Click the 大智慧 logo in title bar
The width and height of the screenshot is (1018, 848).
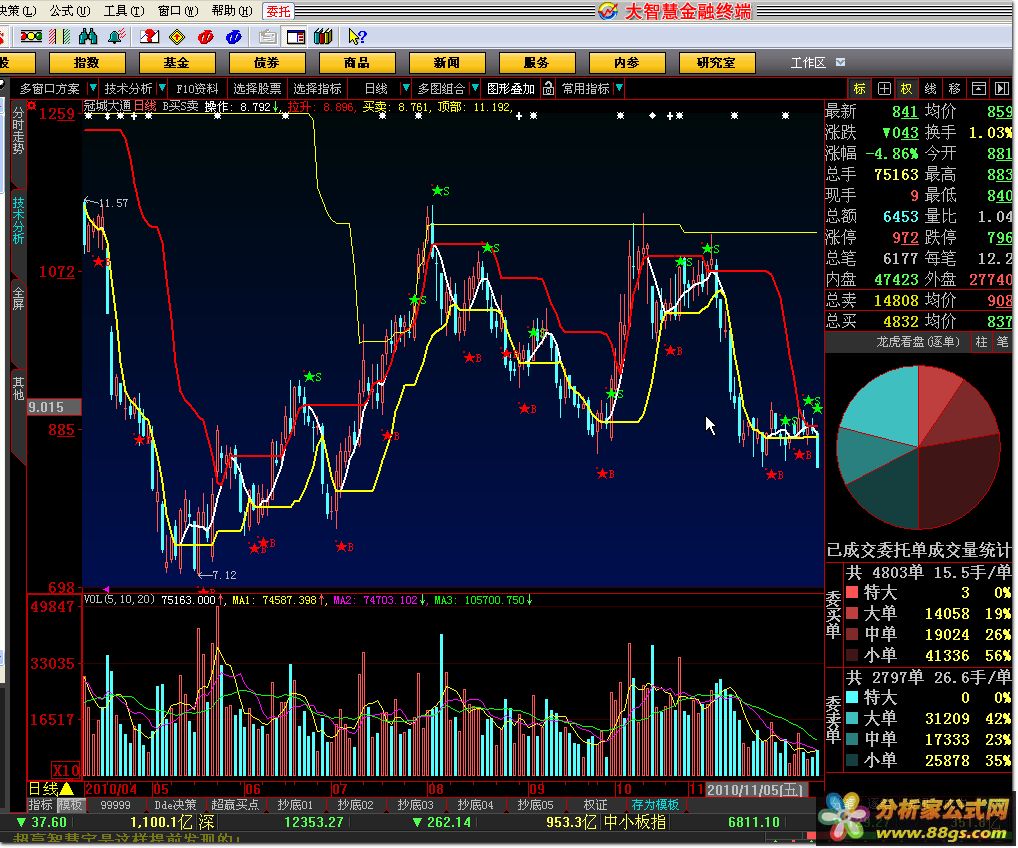click(608, 10)
